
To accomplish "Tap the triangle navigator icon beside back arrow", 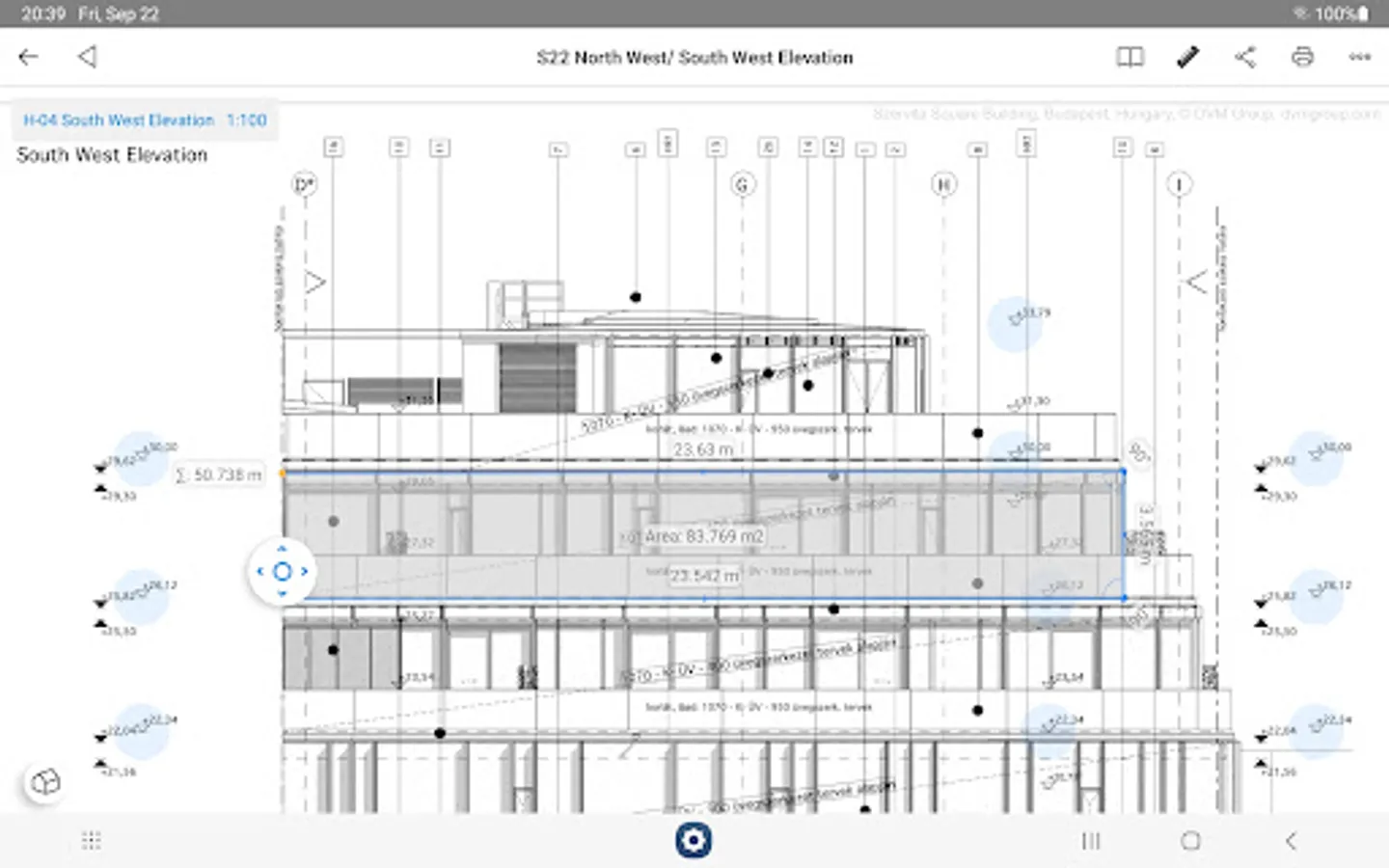I will [87, 57].
